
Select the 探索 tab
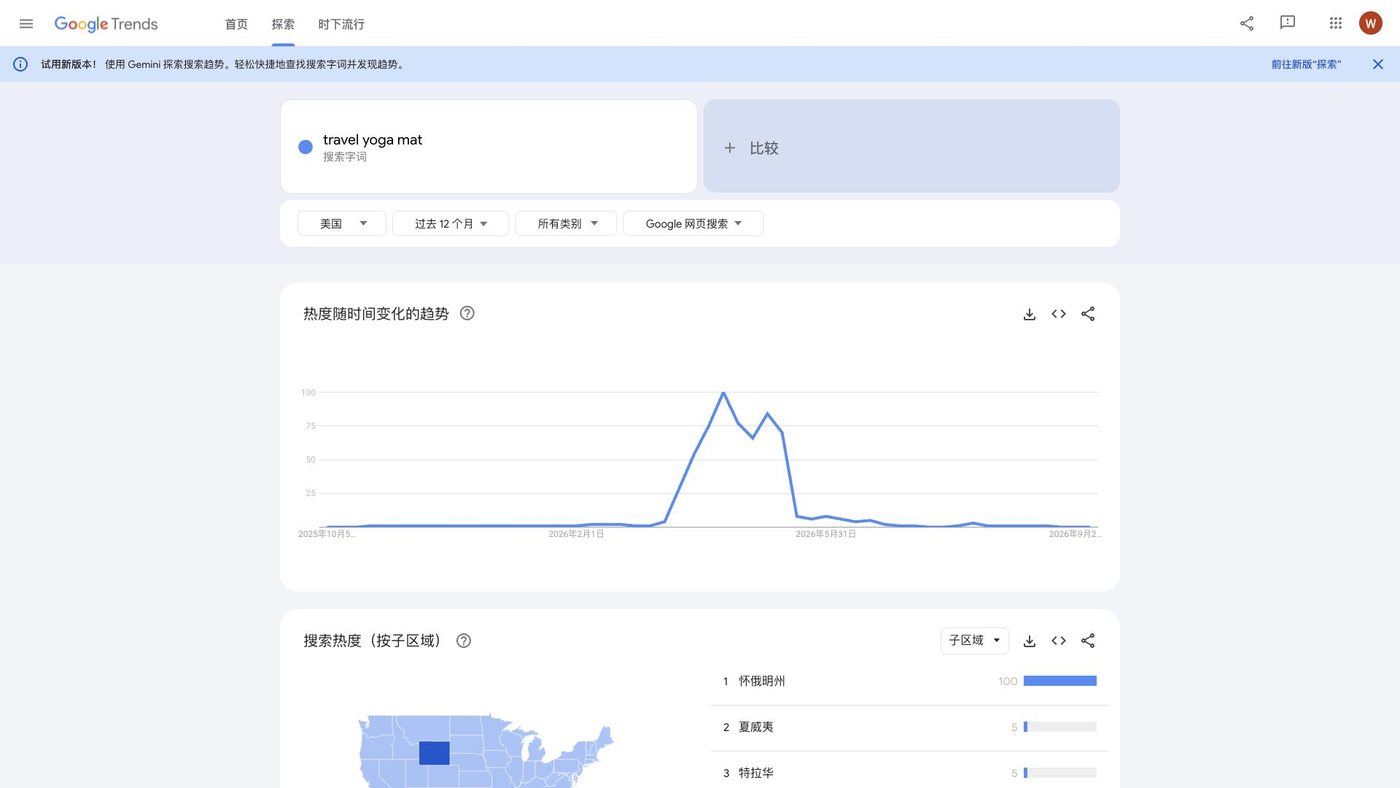(283, 24)
